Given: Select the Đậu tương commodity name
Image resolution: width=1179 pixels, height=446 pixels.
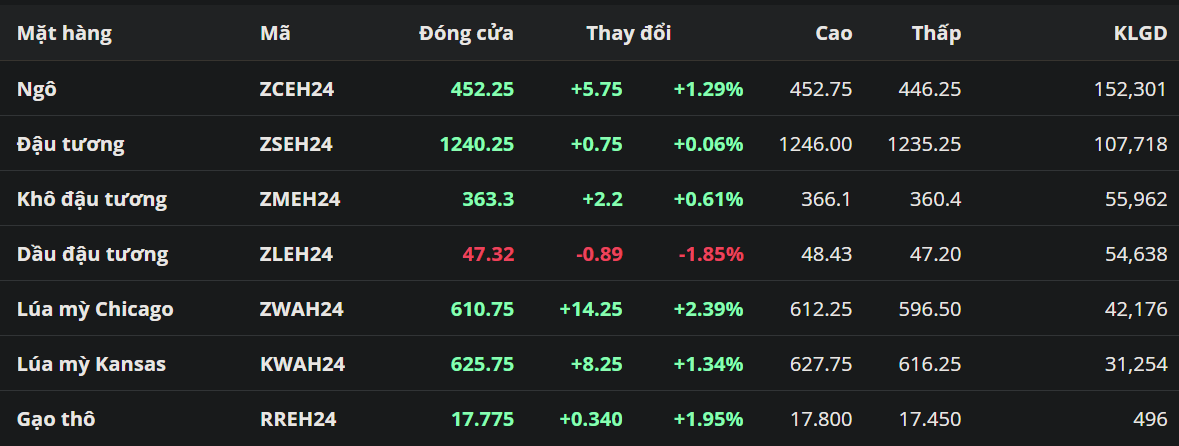Looking at the screenshot, I should 70,144.
